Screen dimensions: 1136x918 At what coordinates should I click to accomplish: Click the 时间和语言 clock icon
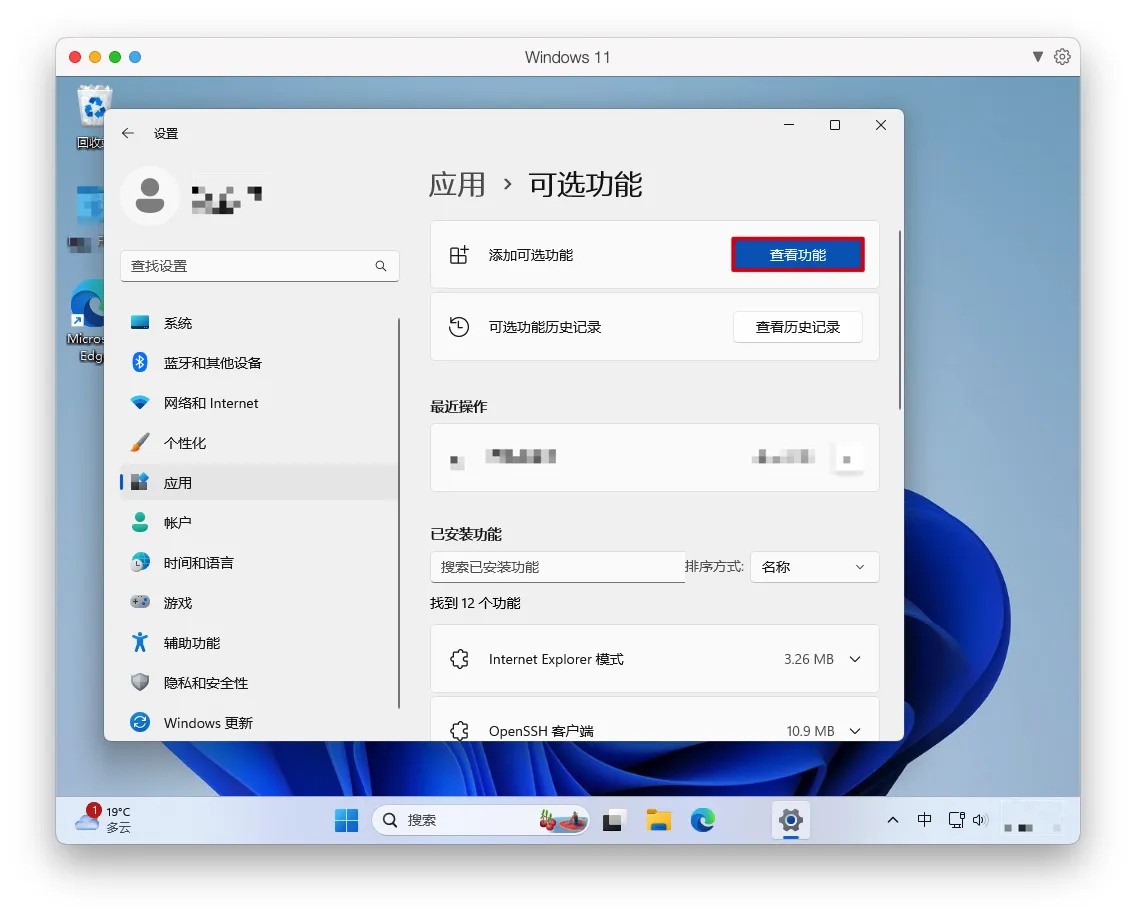[140, 562]
